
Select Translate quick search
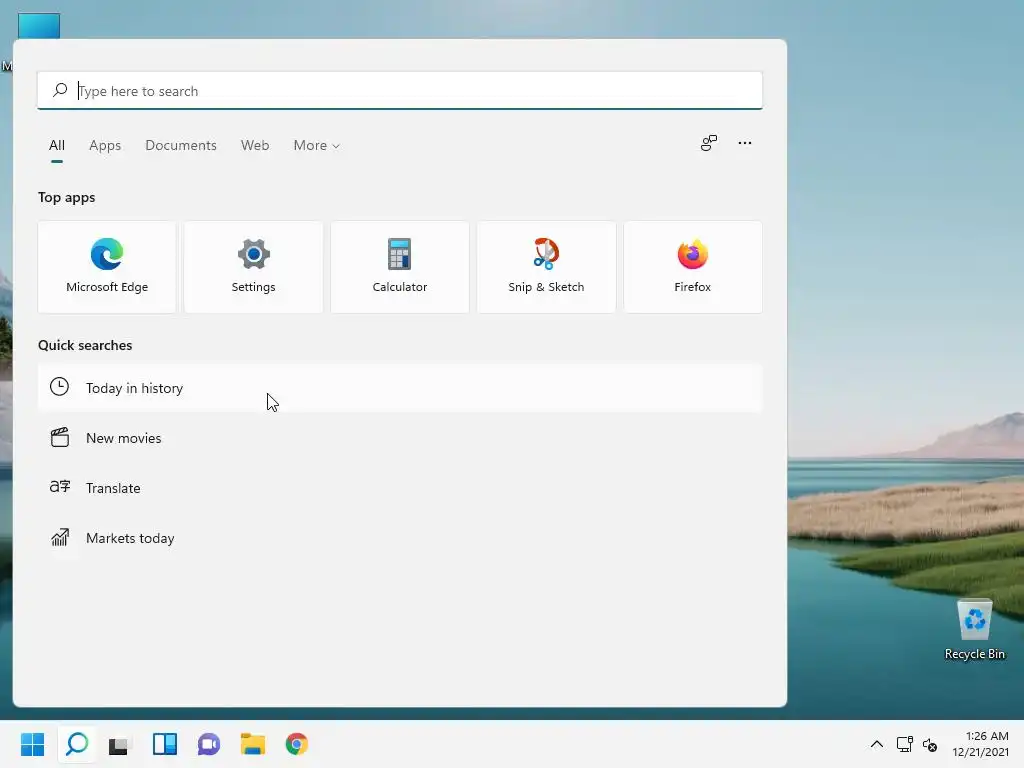(x=400, y=488)
